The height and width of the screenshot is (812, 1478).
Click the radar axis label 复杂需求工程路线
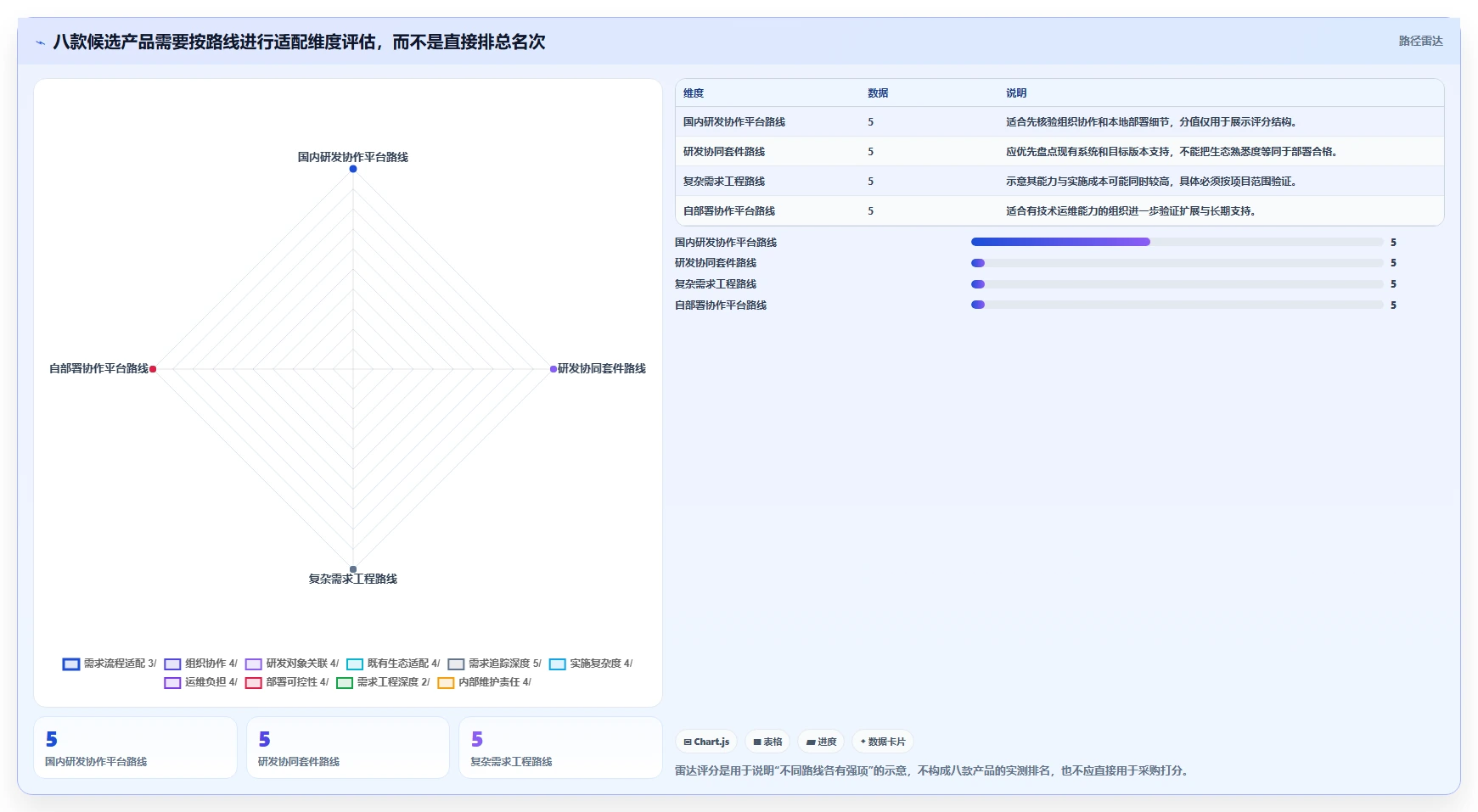coord(353,579)
